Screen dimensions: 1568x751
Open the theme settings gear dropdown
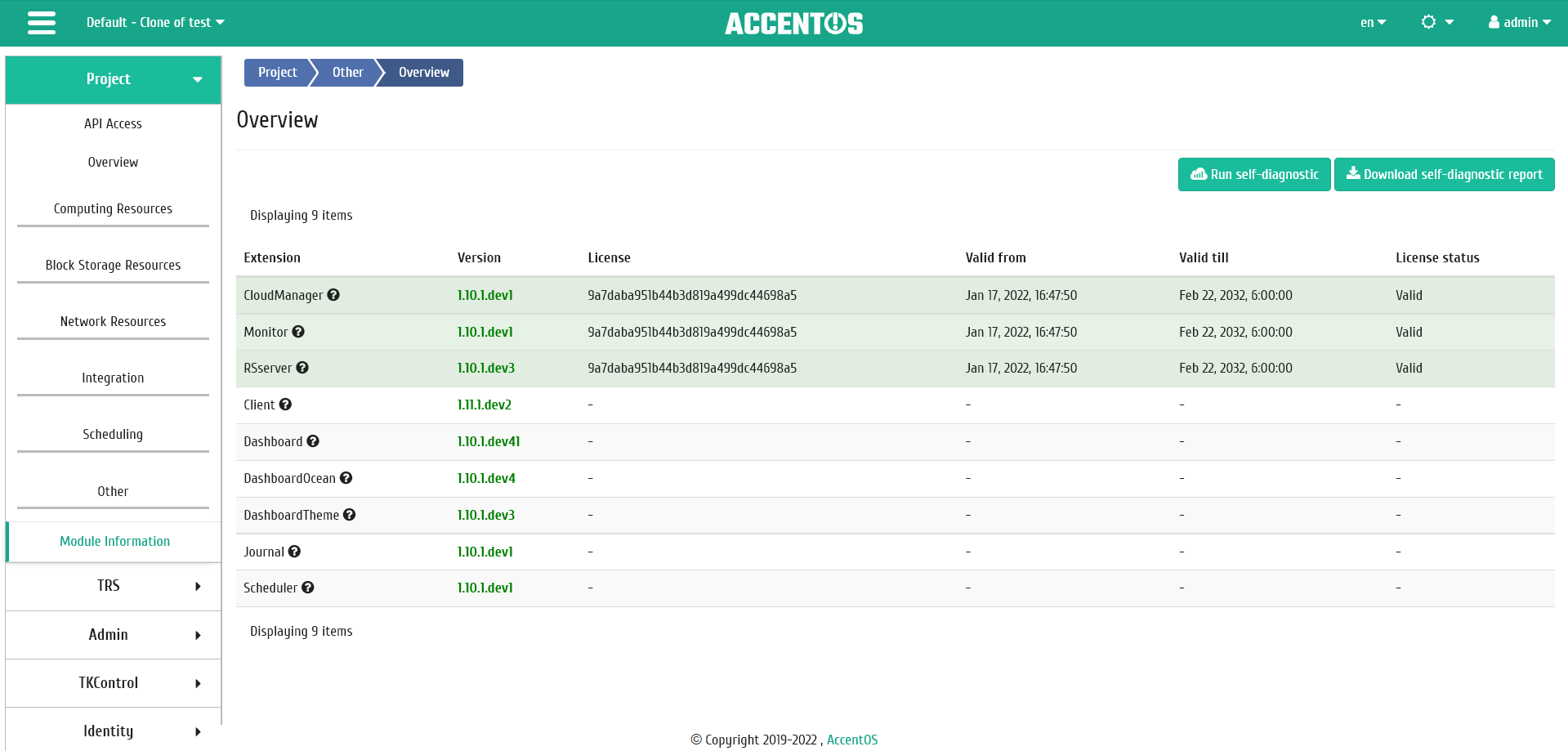coord(1437,22)
